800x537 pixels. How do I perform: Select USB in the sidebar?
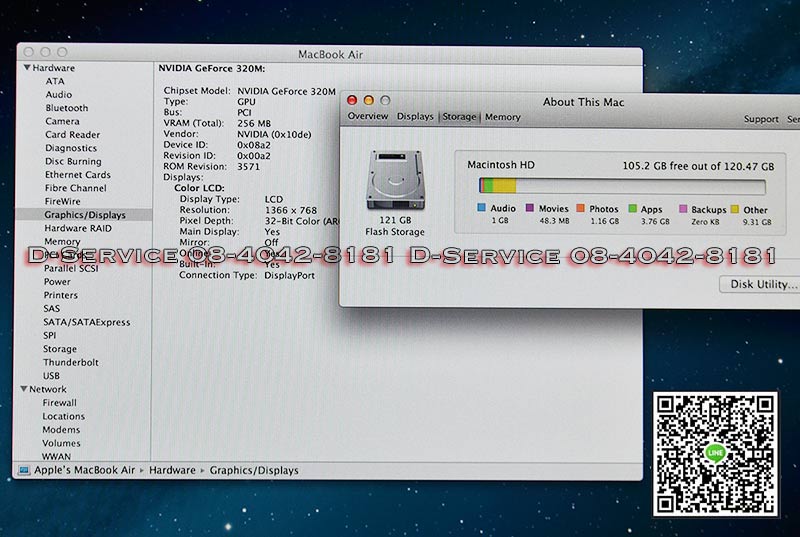pos(51,375)
